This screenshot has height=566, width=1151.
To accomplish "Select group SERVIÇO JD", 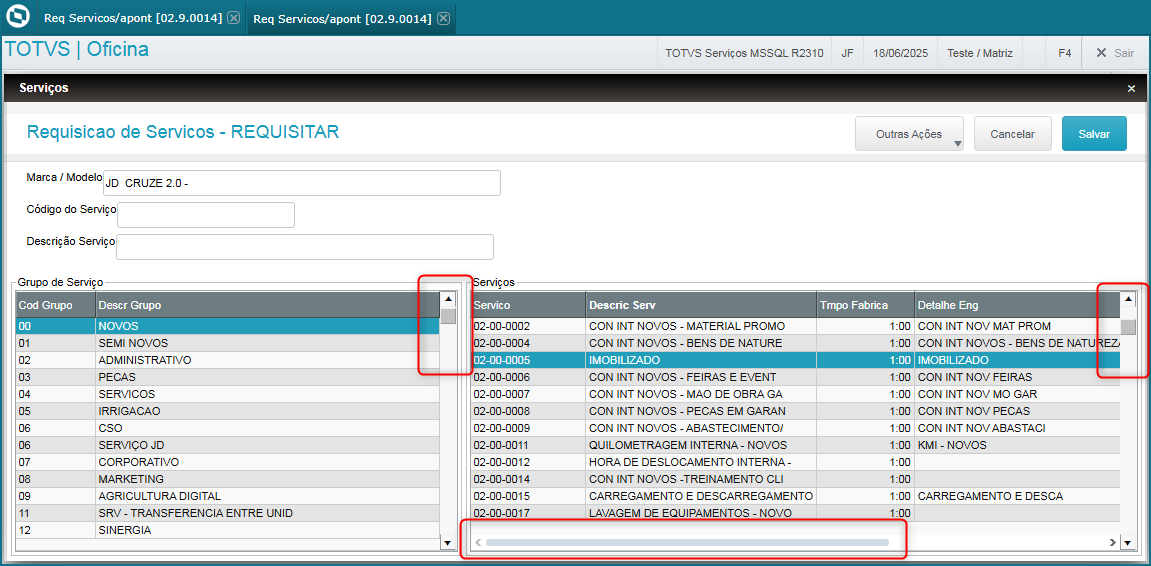I will coord(228,445).
